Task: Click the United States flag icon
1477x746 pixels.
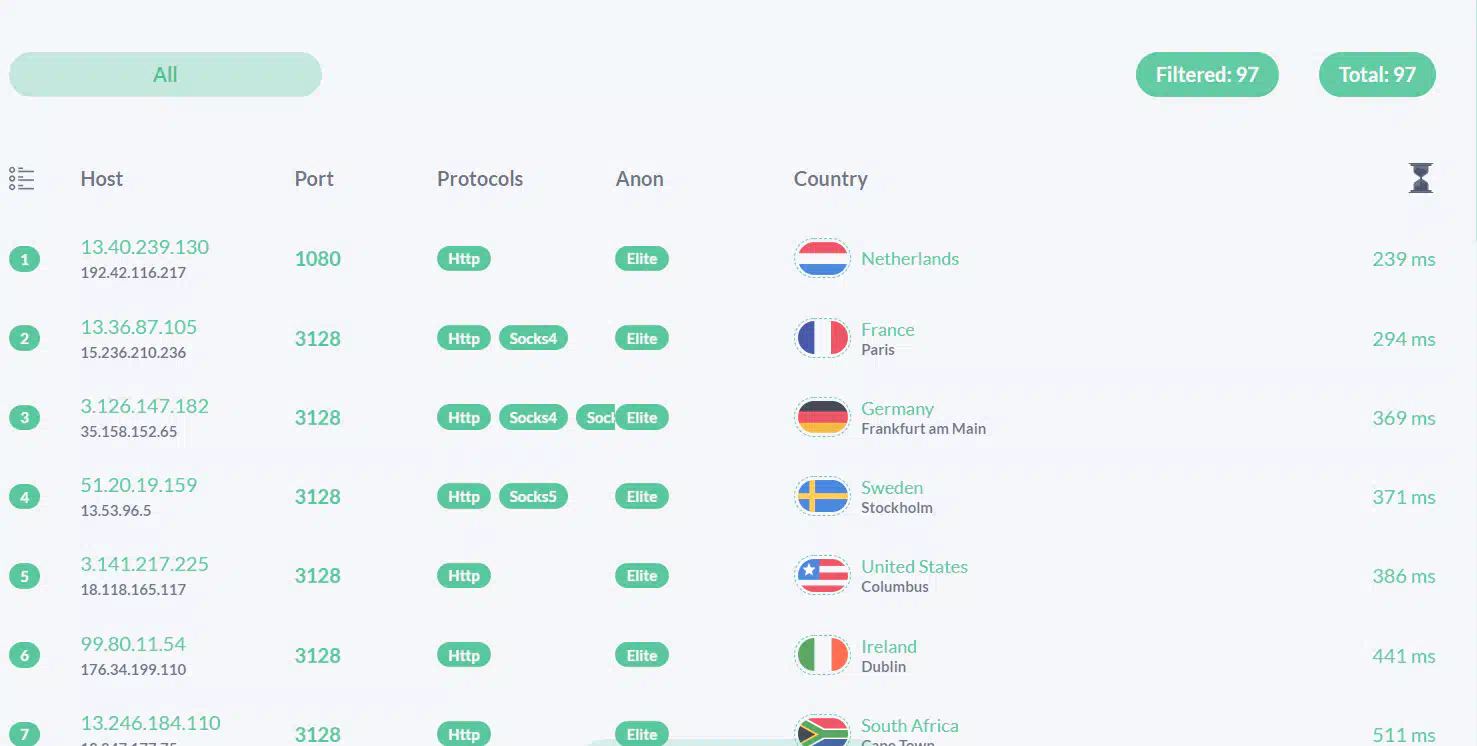Action: click(822, 575)
